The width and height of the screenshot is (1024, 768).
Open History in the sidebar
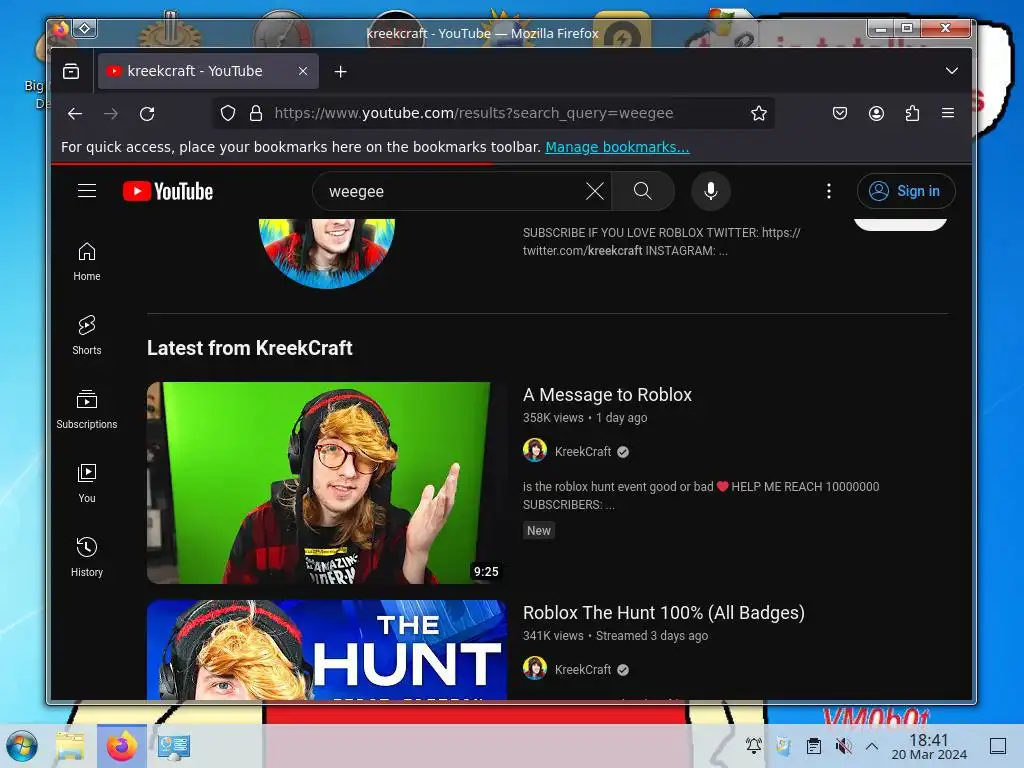click(x=87, y=557)
